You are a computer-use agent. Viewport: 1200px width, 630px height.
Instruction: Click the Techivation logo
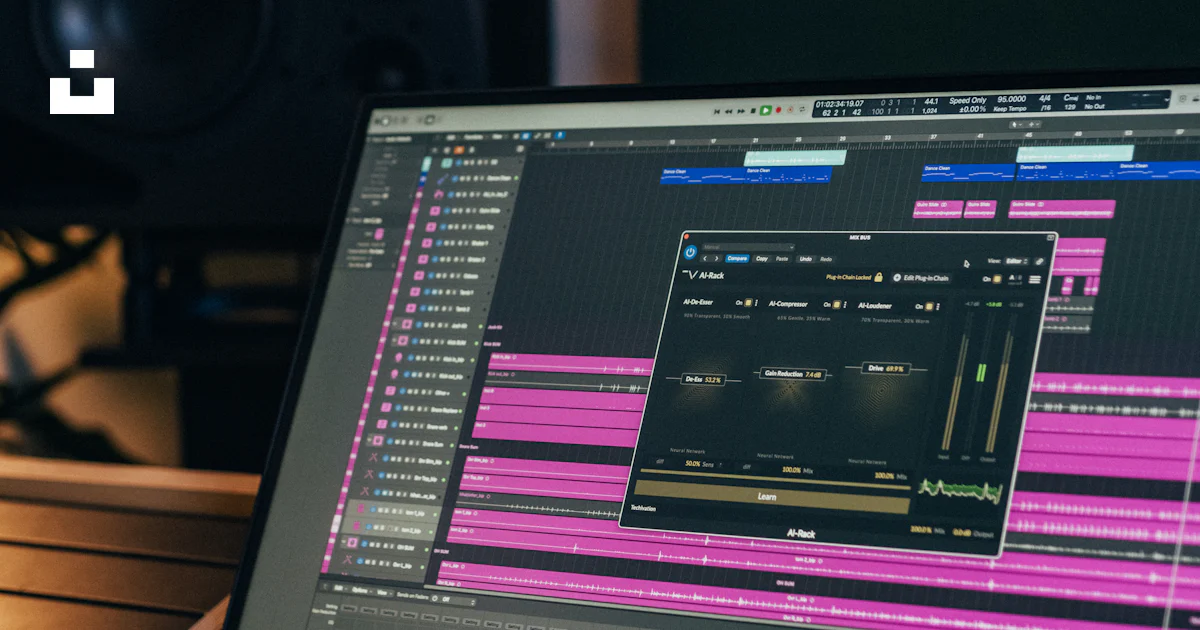click(x=643, y=508)
